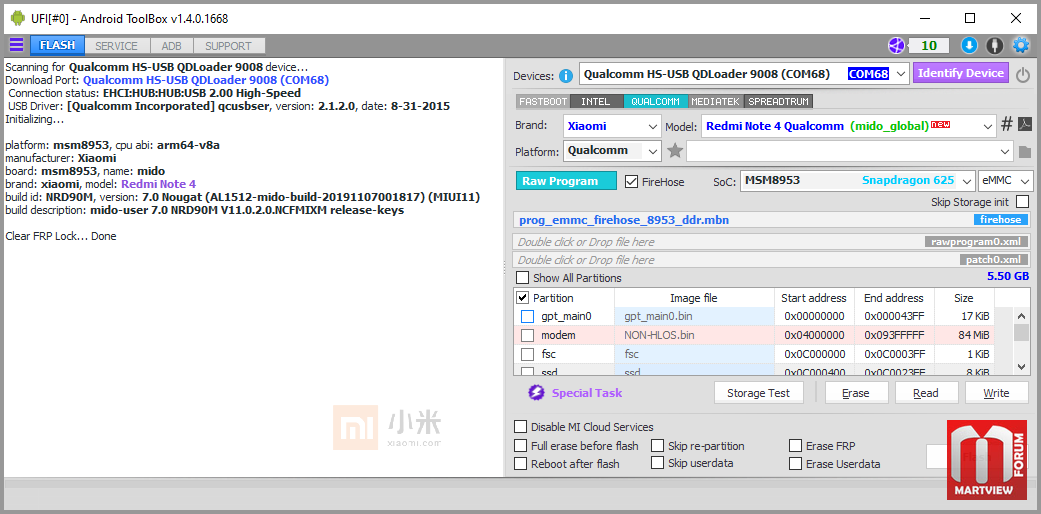
Task: Click the favorite star icon beside Platform
Action: [675, 151]
